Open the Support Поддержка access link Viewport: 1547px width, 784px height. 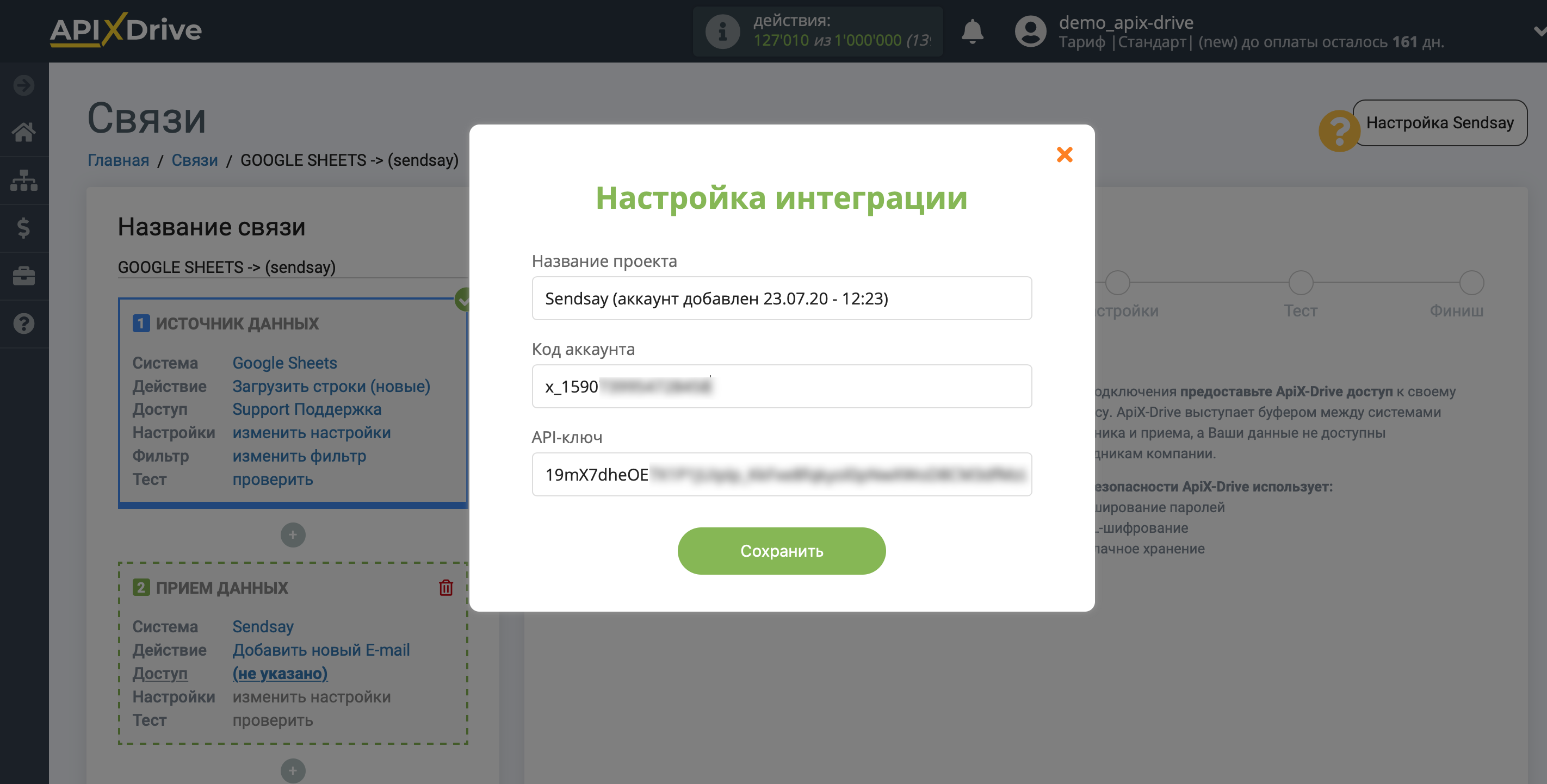307,409
